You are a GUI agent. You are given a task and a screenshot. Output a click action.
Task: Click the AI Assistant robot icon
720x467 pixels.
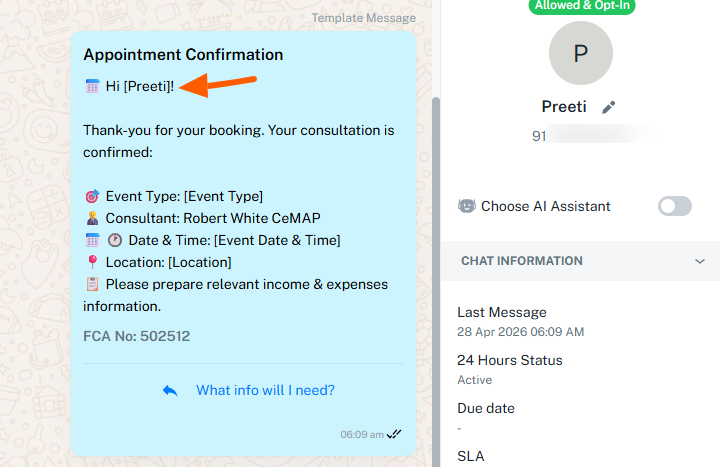pyautogui.click(x=467, y=206)
